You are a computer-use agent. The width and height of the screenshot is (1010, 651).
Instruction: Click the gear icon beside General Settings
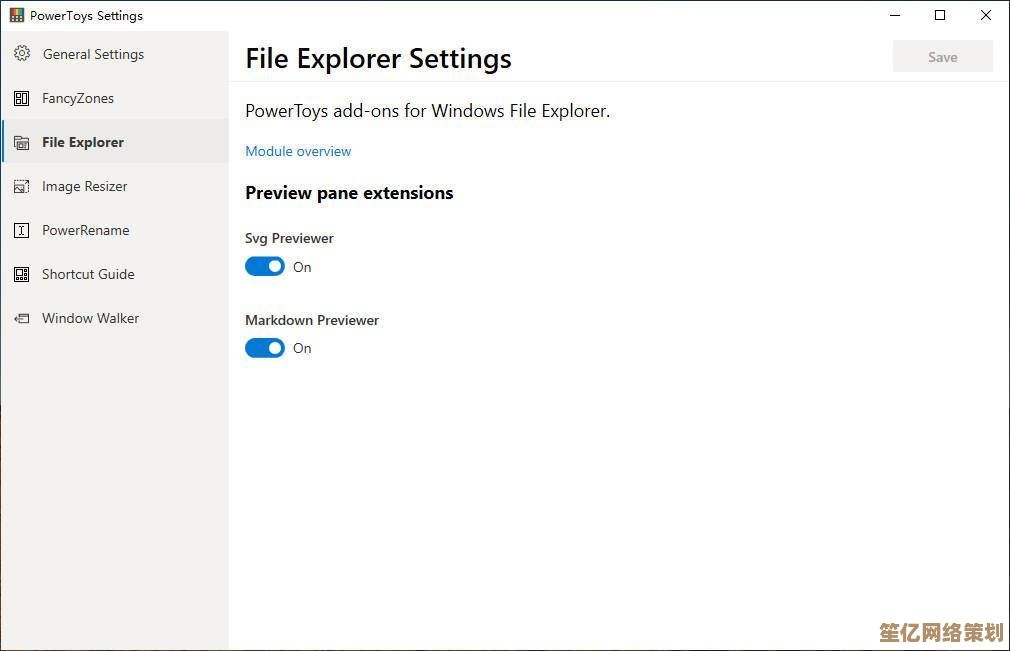point(22,54)
